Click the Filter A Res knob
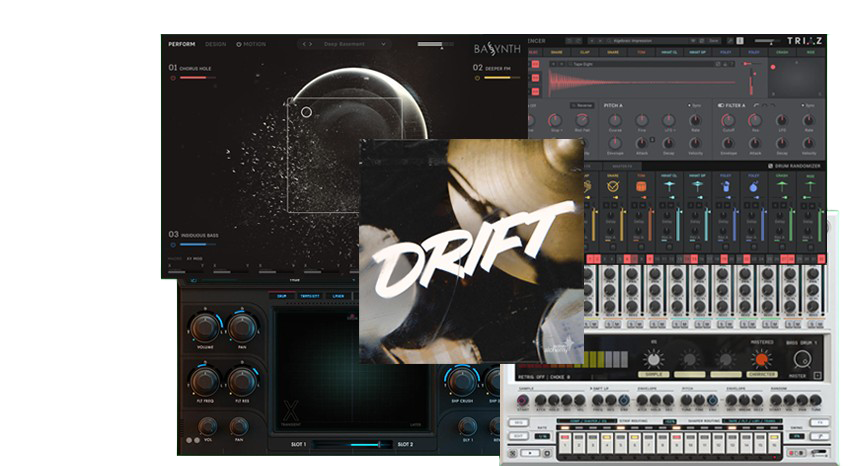Viewport: 848px width, 466px height. point(755,120)
